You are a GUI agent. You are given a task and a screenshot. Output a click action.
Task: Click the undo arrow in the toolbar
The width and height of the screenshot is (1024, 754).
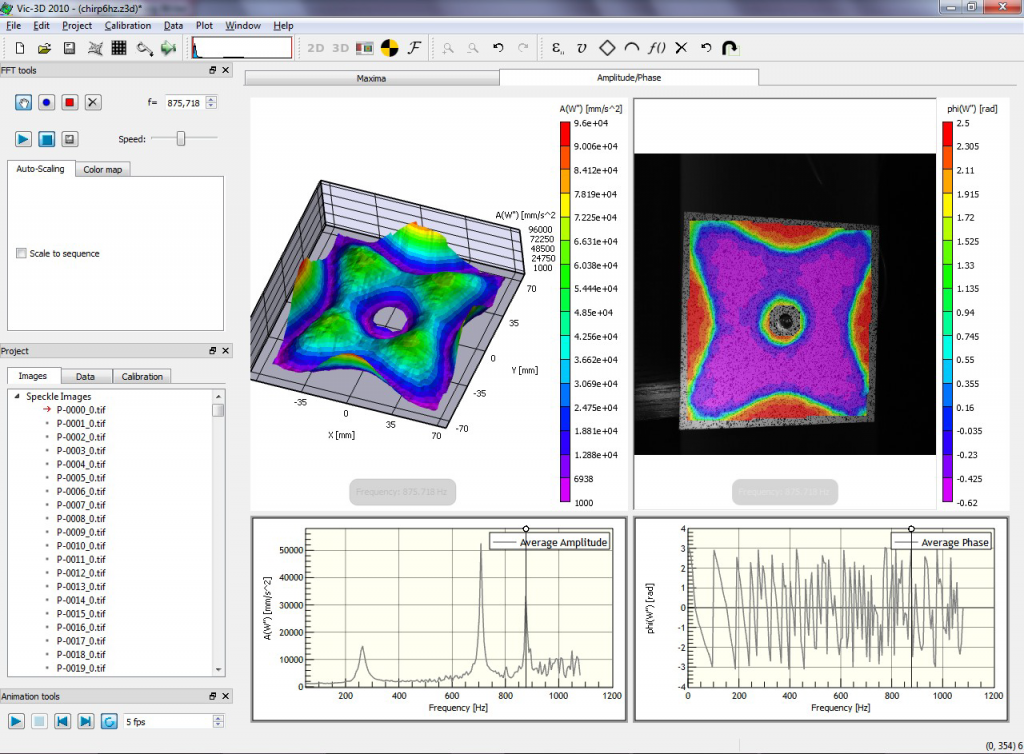click(498, 47)
